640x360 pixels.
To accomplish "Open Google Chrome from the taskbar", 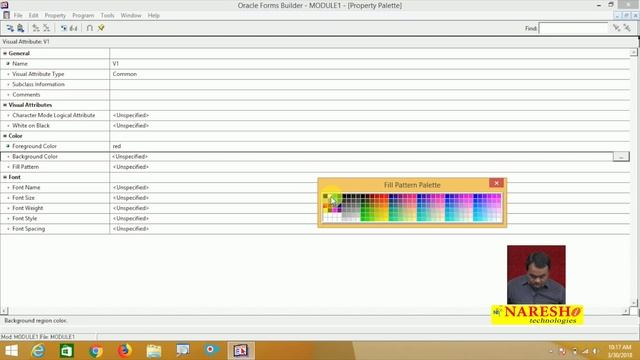I will click(x=96, y=351).
